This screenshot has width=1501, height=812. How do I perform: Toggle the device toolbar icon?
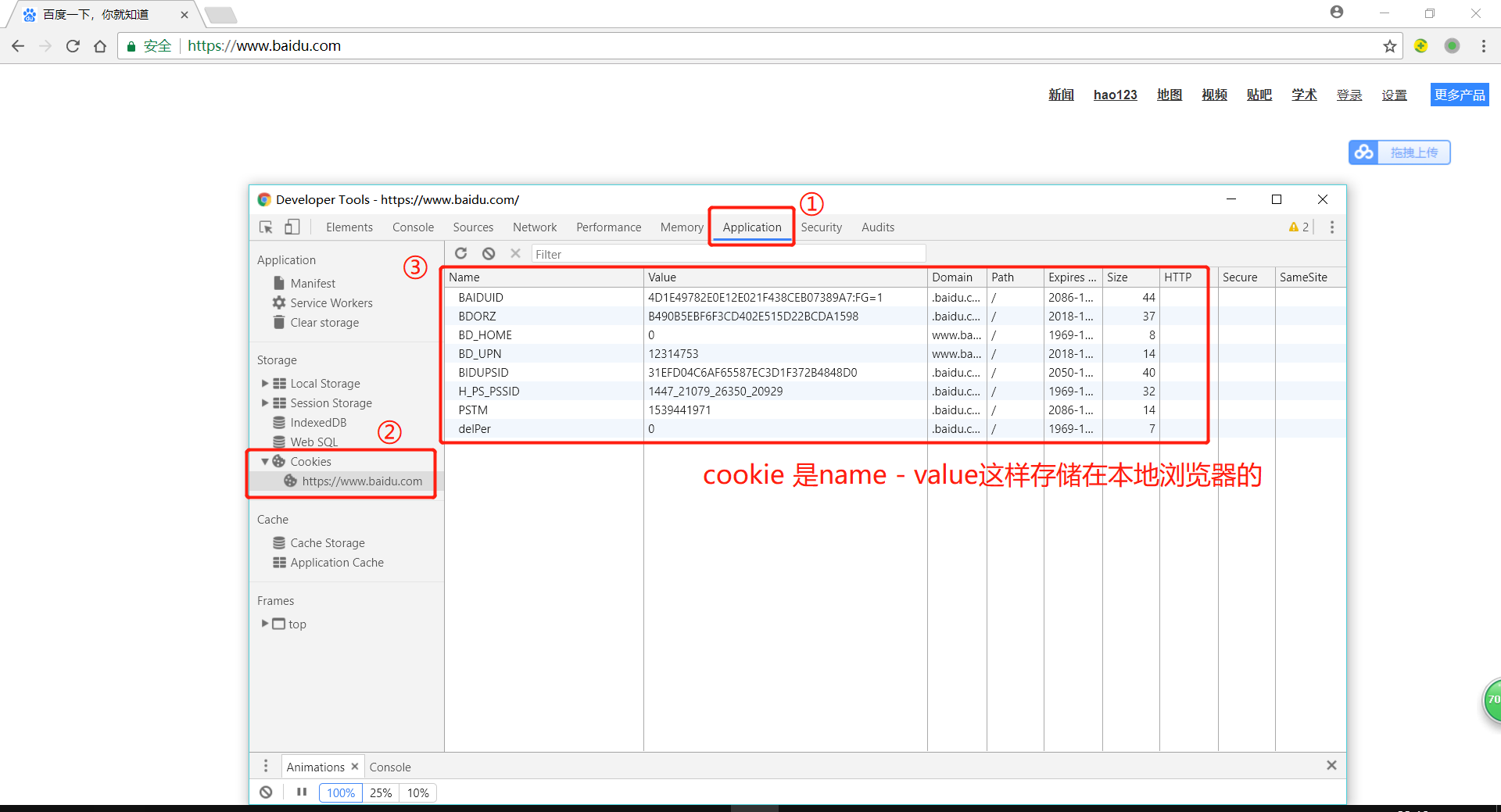(292, 227)
